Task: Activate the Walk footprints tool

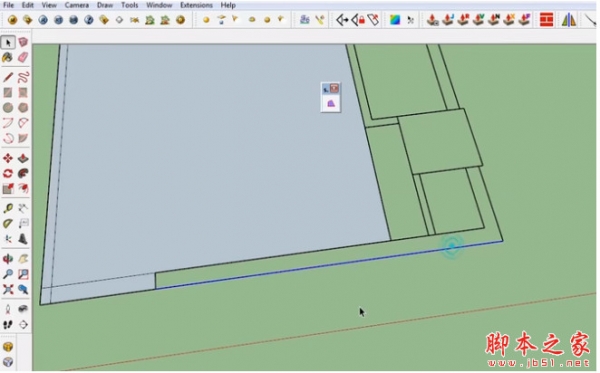Action: 8,324
